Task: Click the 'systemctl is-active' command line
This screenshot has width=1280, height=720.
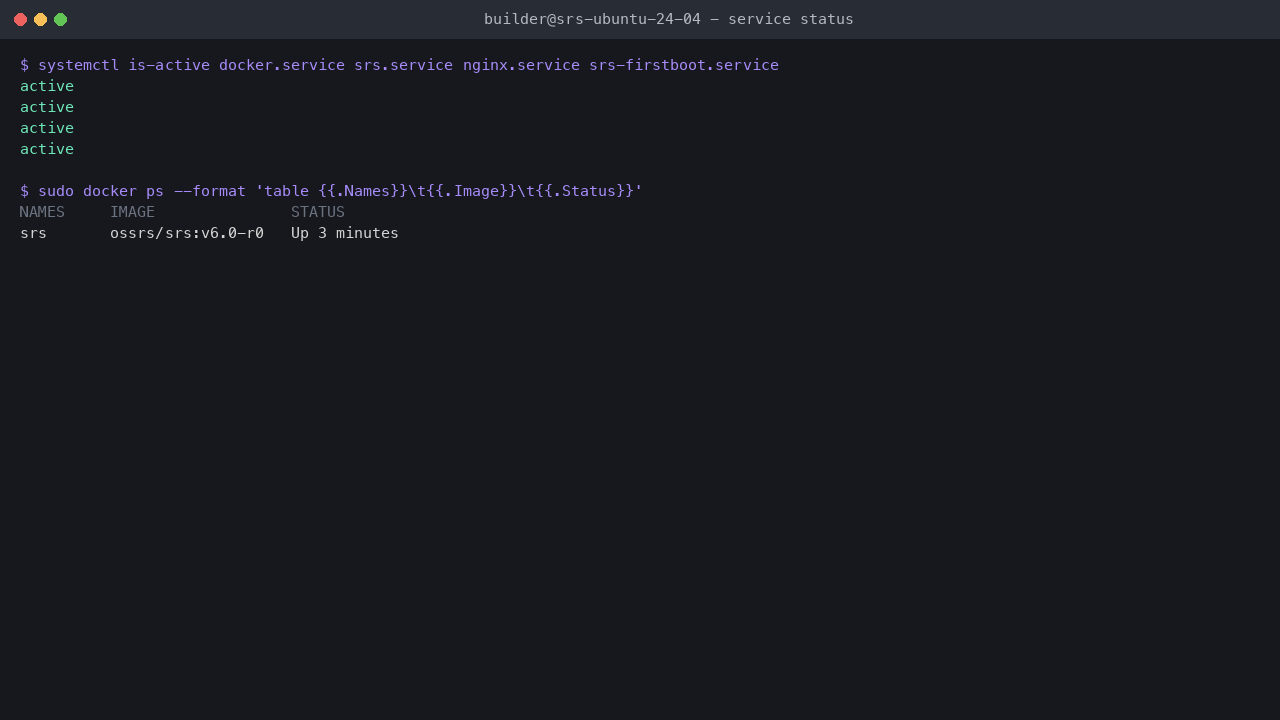Action: (399, 65)
